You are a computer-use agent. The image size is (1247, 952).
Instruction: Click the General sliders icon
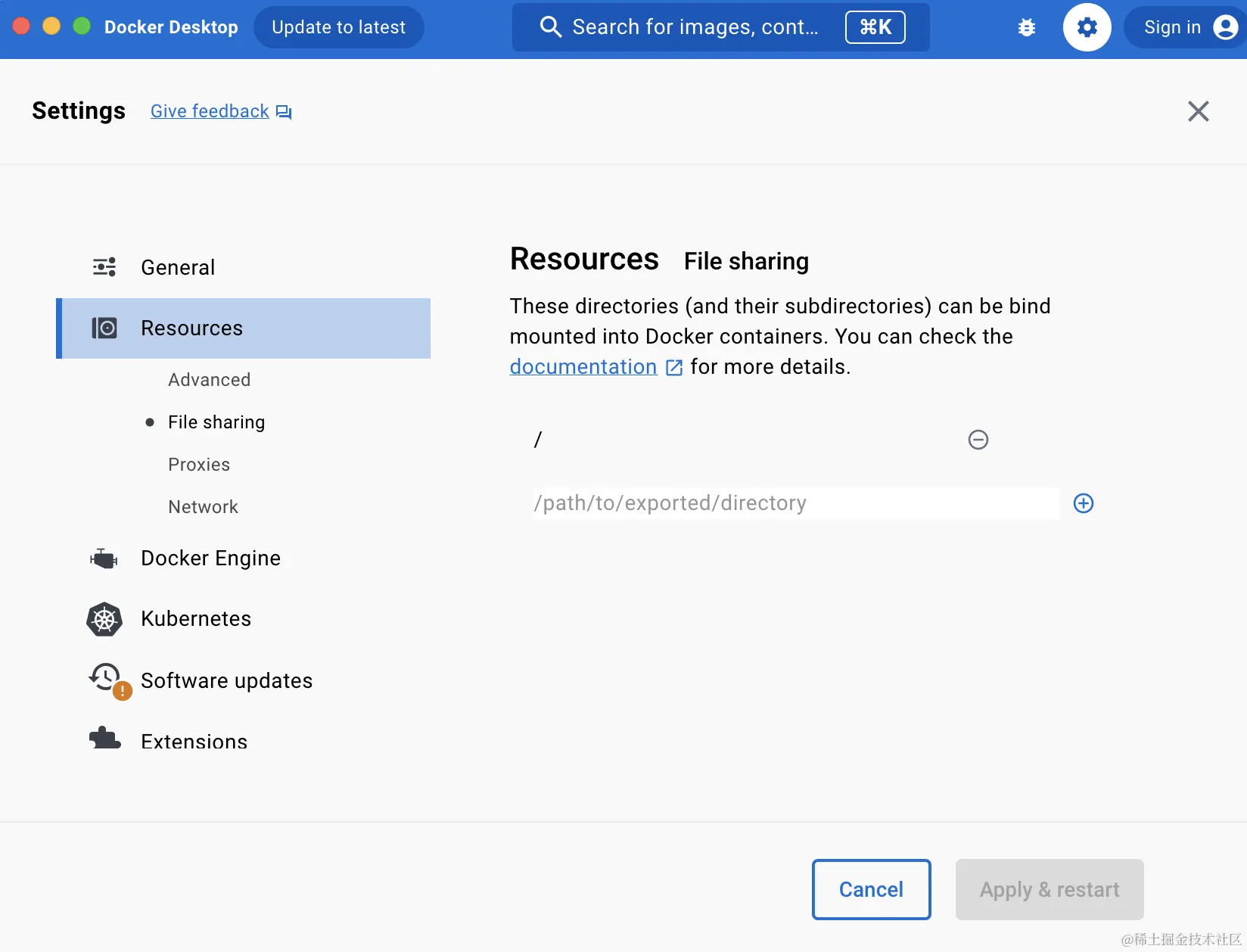(104, 267)
